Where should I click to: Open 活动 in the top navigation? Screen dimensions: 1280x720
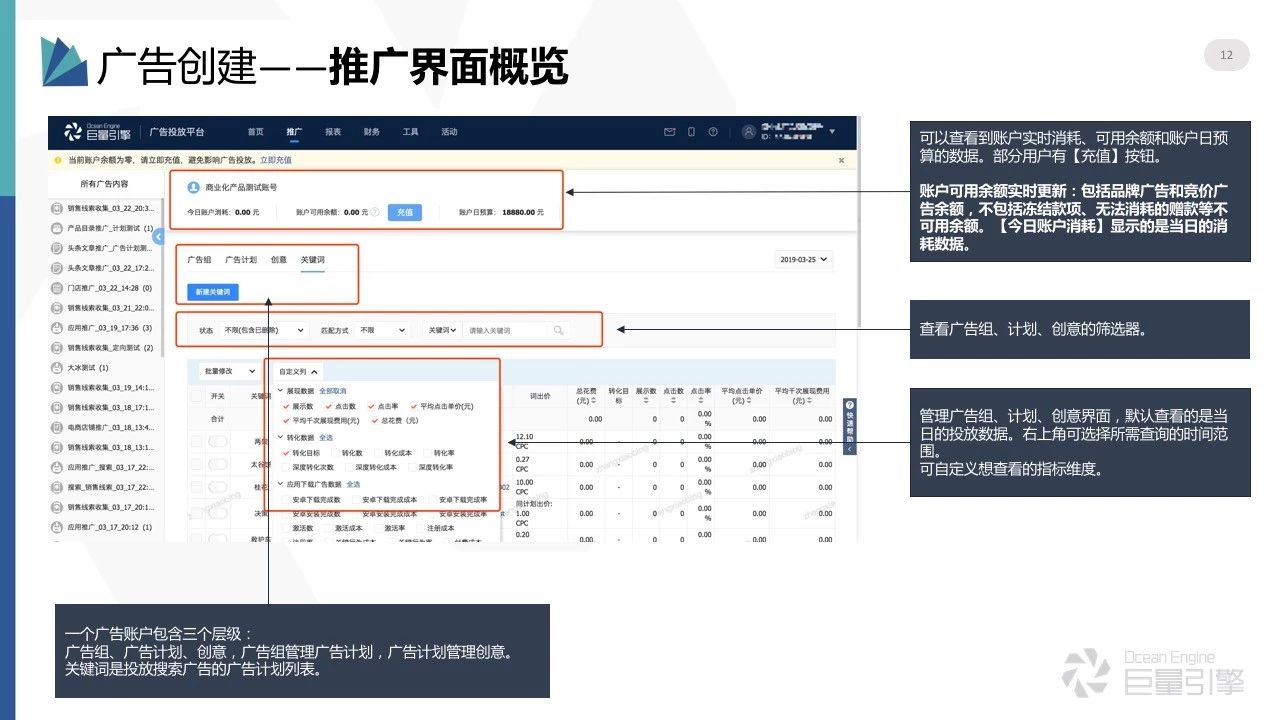pos(449,132)
